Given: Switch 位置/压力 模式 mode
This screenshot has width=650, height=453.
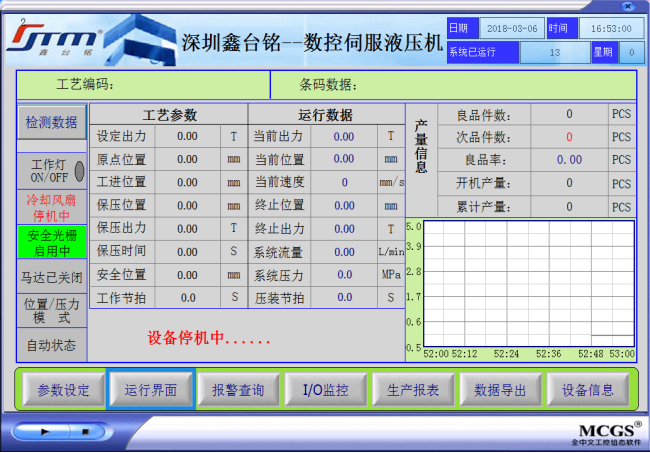Looking at the screenshot, I should click(52, 311).
